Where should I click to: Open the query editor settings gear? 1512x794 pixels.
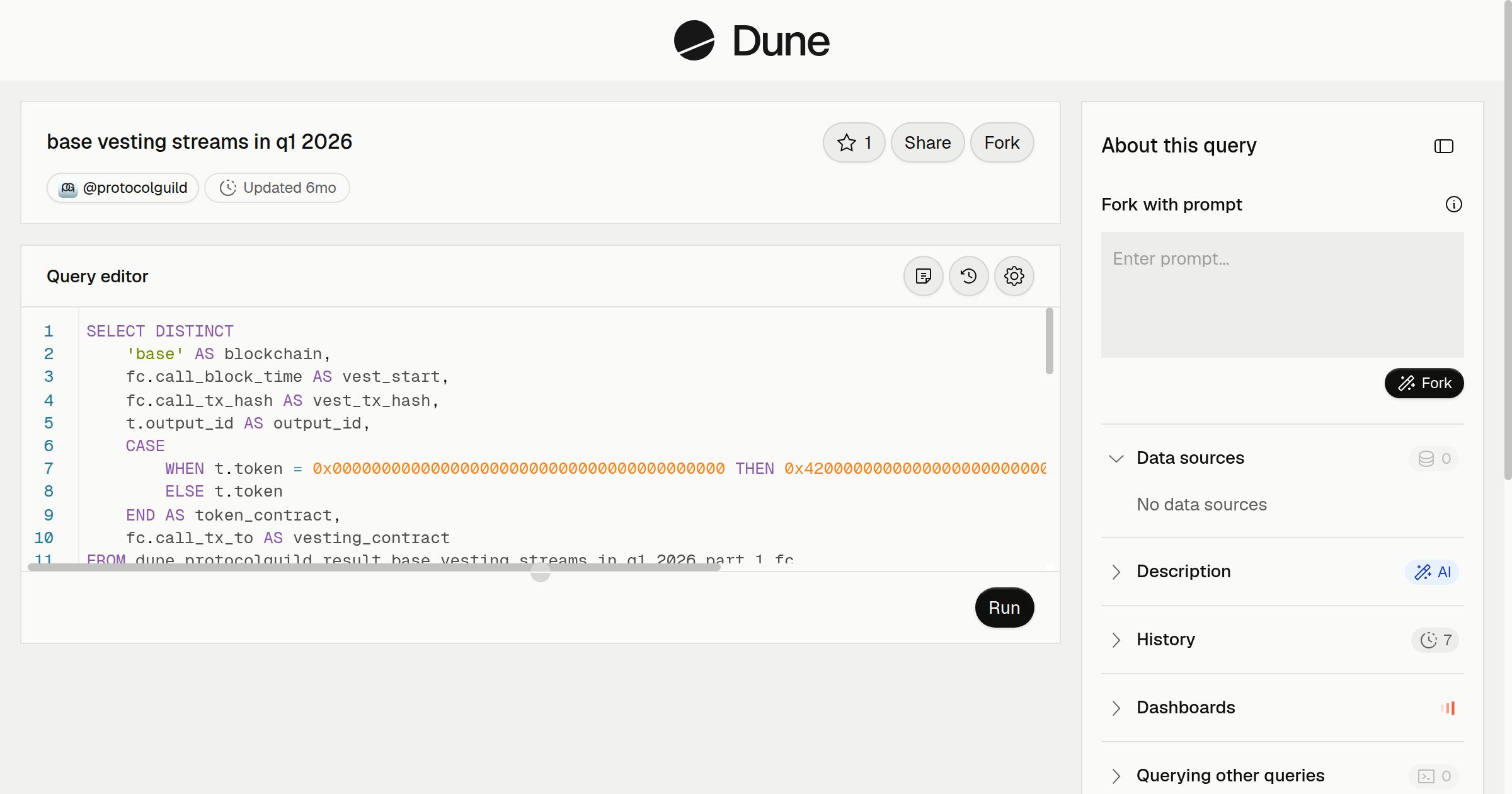1014,276
